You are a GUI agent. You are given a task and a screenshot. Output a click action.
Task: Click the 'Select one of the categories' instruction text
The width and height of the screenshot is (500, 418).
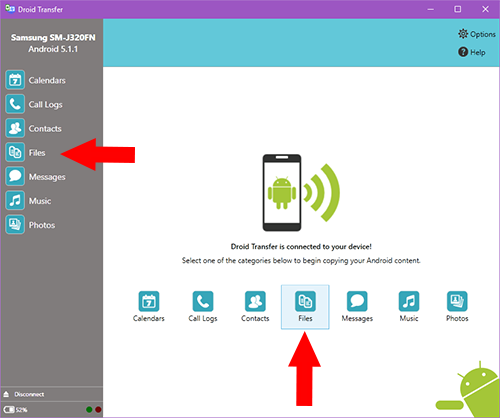coord(301,261)
